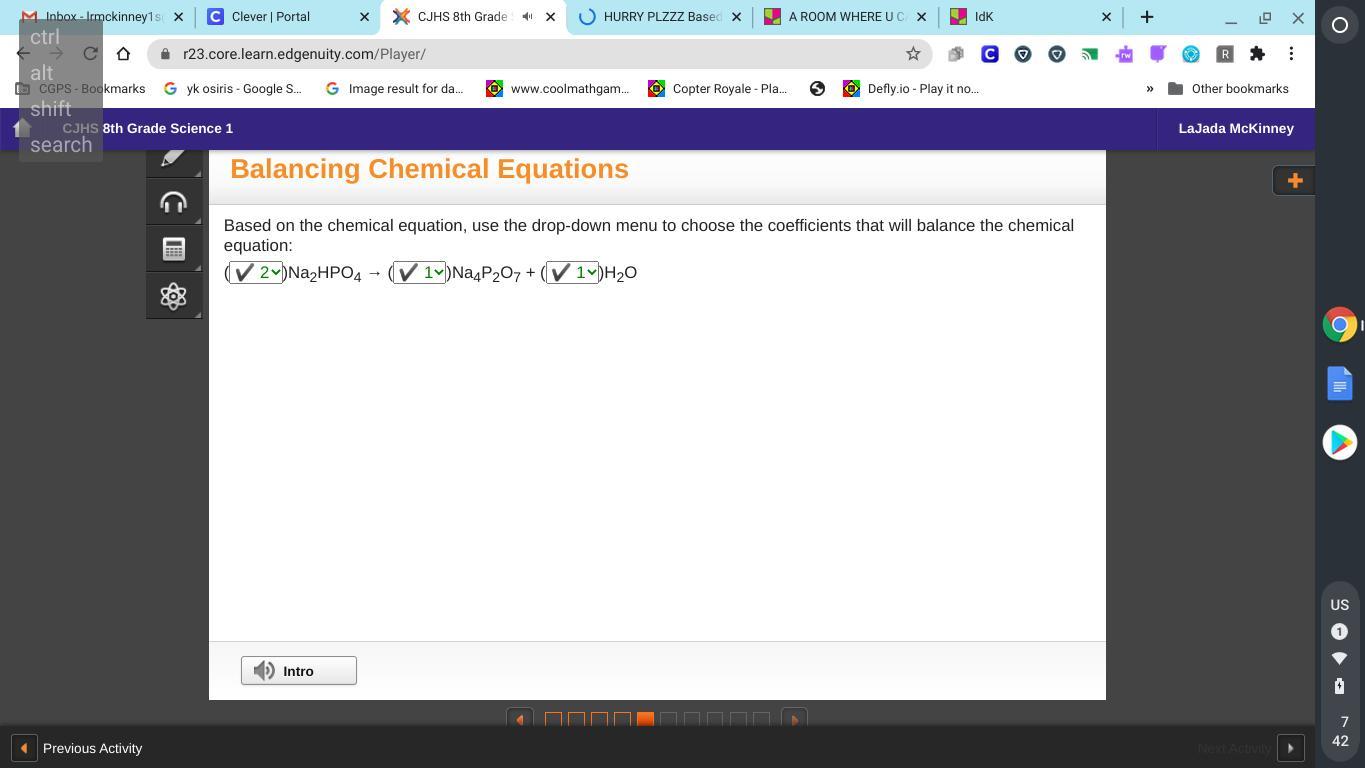Click the Clever extension icon in the toolbar
This screenshot has width=1365, height=768.
(989, 54)
